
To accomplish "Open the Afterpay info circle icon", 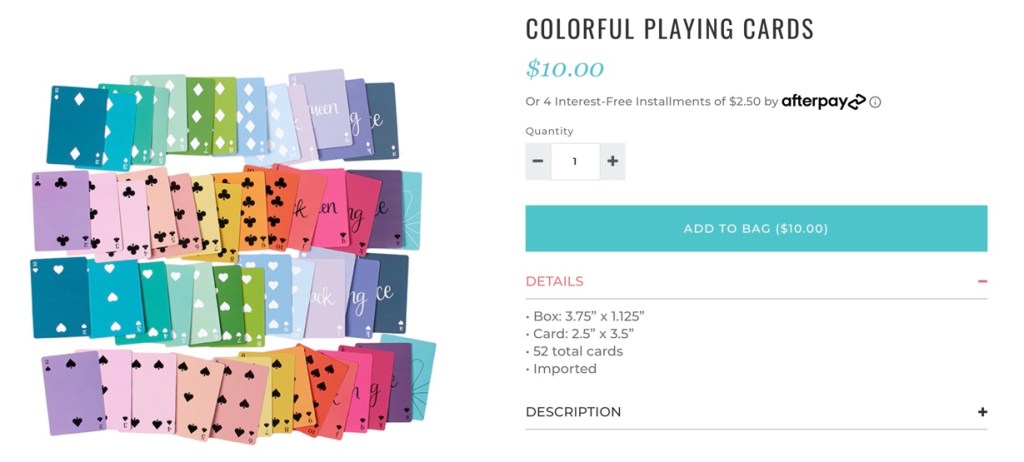I will (x=875, y=102).
